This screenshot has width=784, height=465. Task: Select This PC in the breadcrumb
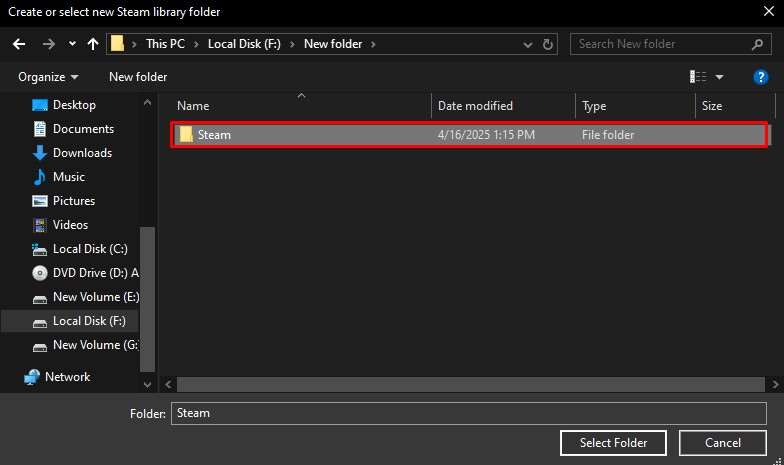tap(166, 44)
